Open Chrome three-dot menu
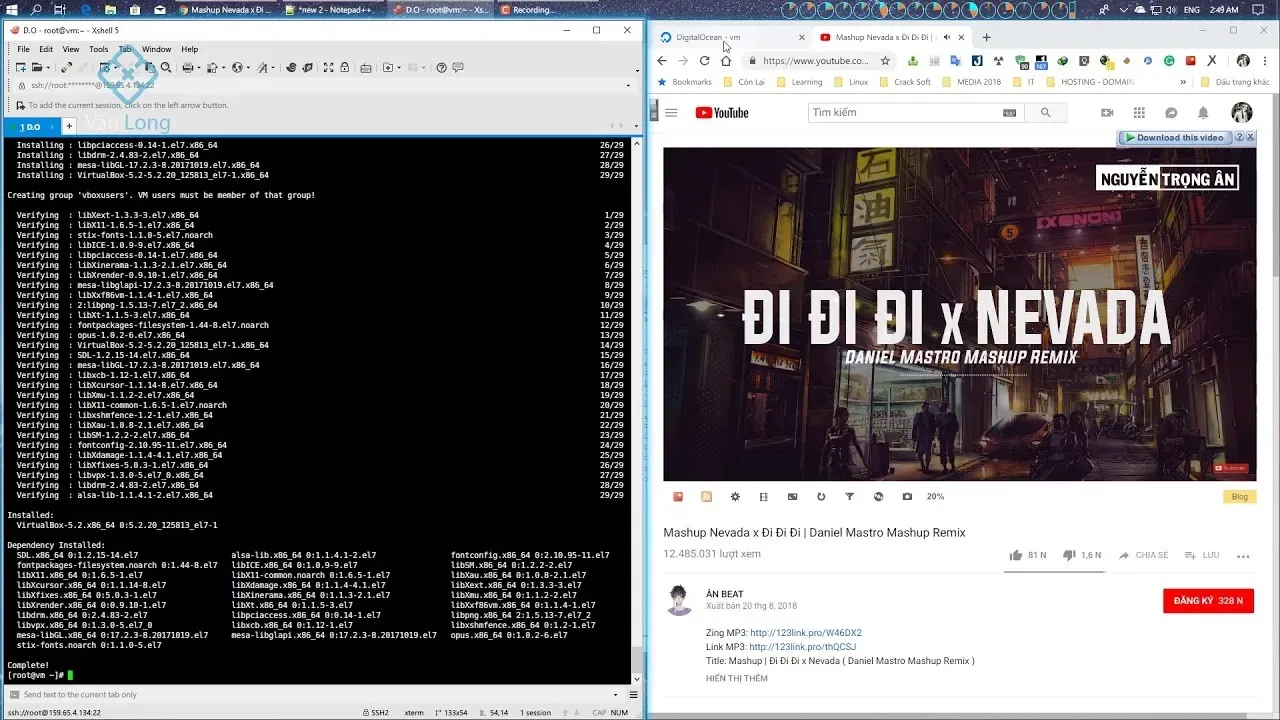 coord(1267,61)
